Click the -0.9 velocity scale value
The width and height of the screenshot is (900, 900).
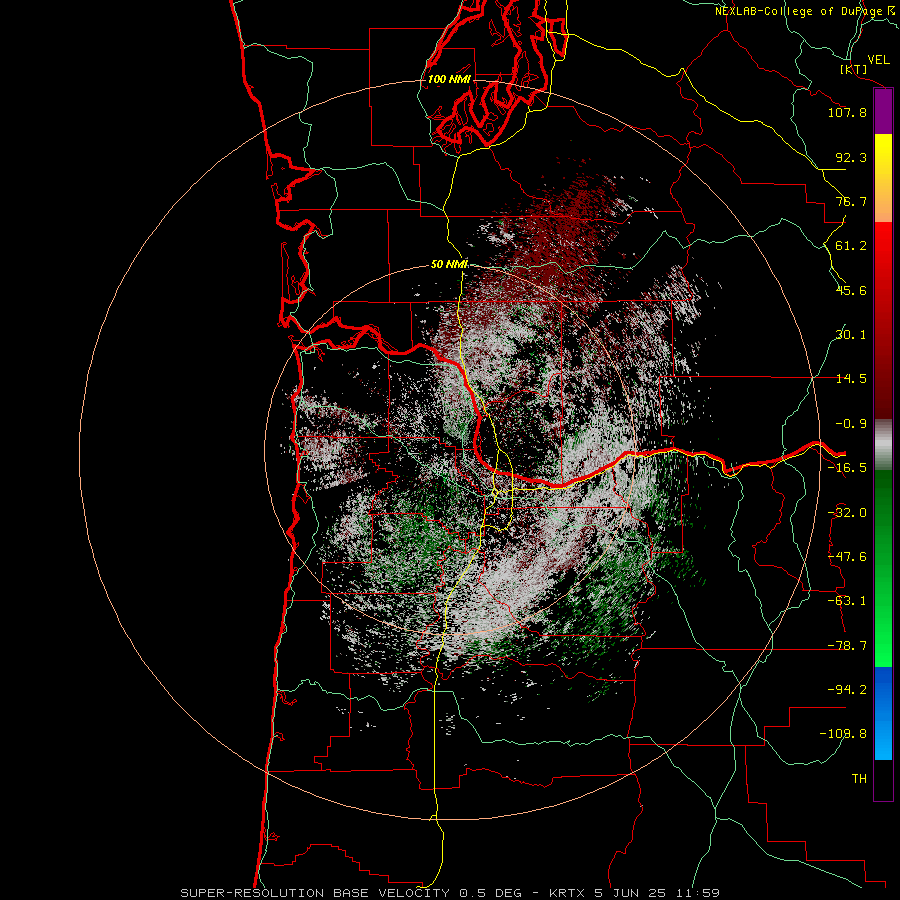tap(851, 424)
